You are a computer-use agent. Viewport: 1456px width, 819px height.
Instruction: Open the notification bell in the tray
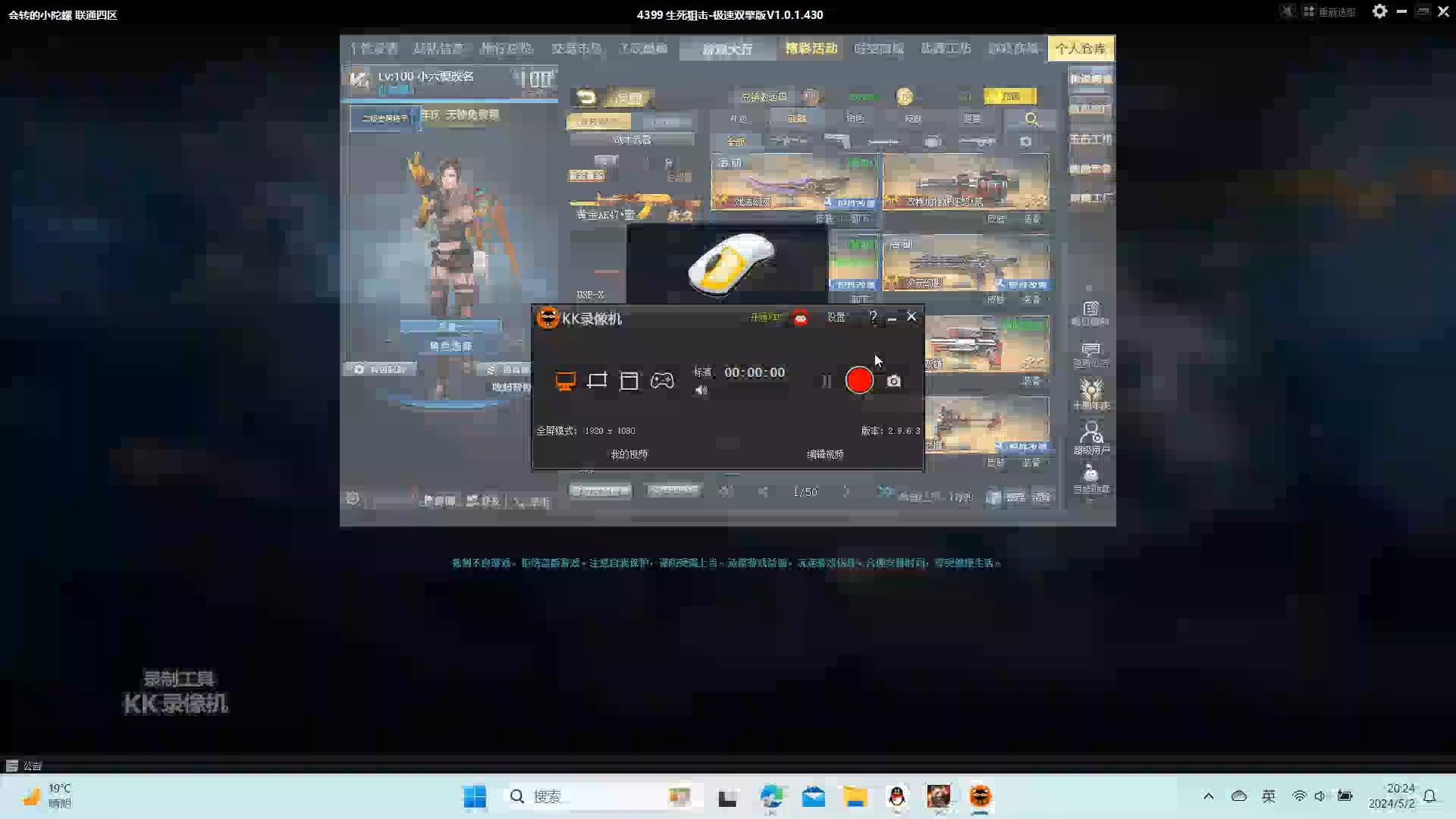coord(1429,796)
